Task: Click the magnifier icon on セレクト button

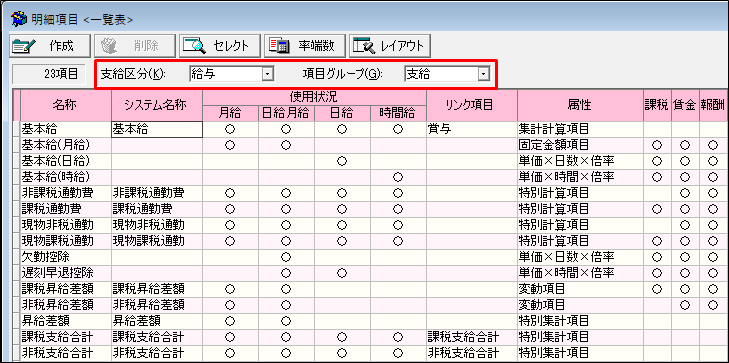Action: coord(194,46)
